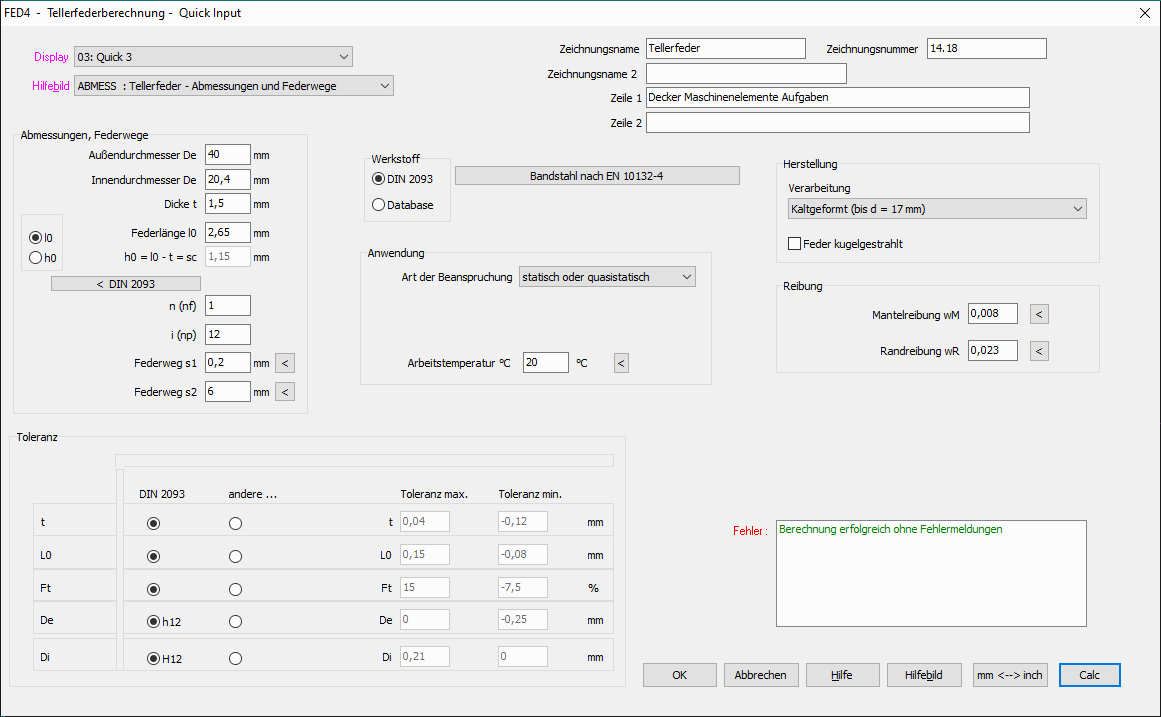Expand the Hilfebild selection dropdown
The image size is (1161, 717).
(234, 86)
